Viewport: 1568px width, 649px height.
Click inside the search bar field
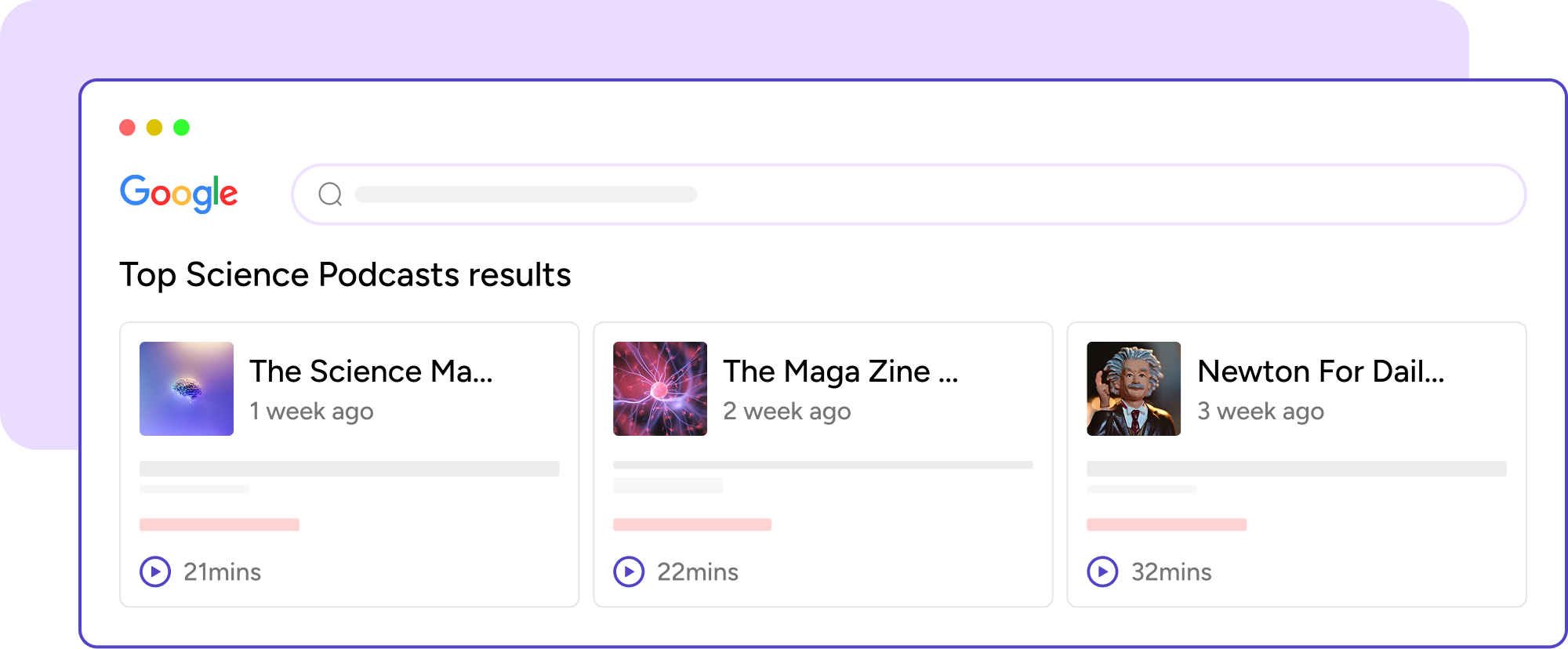909,194
